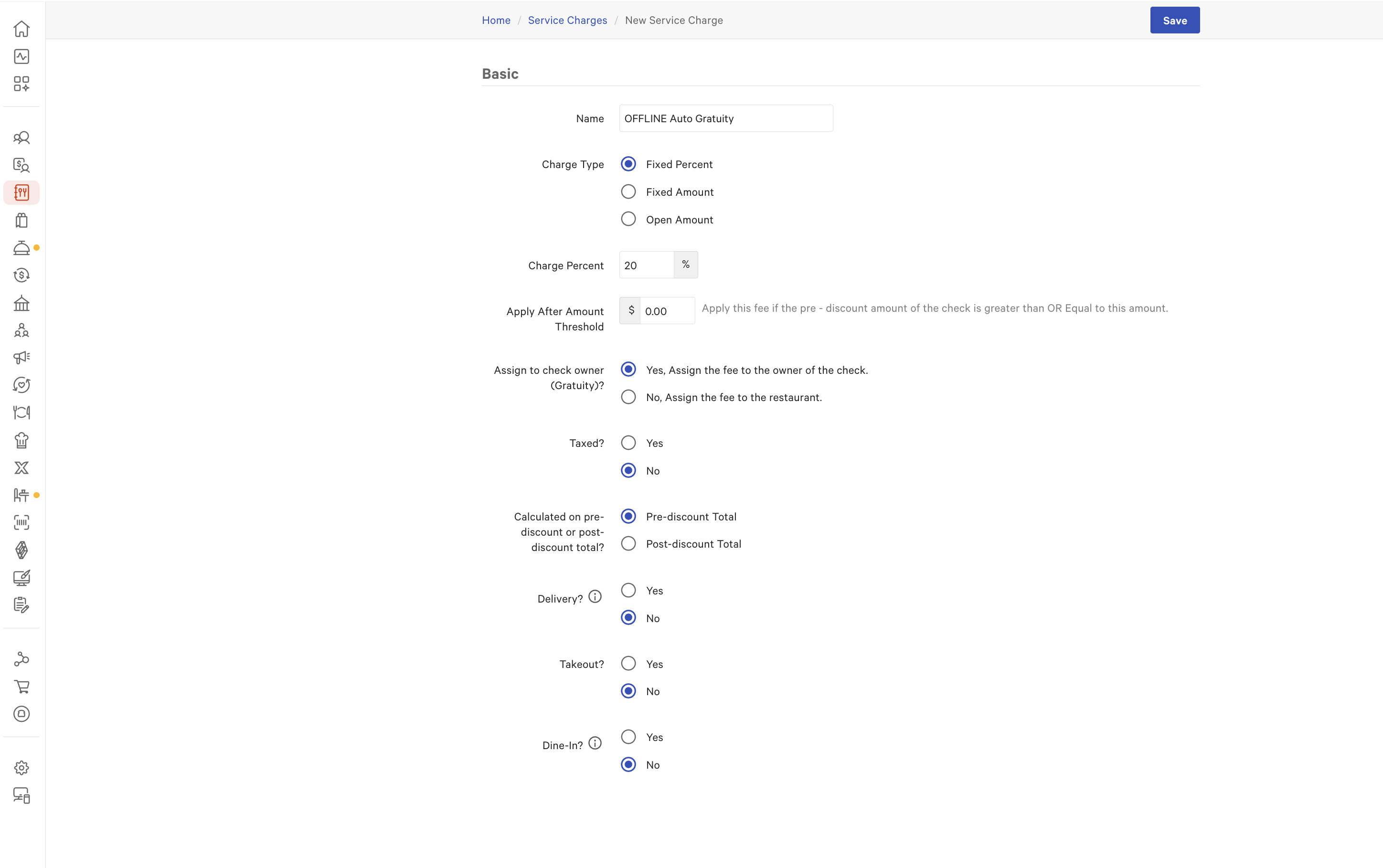Click the Save button
Screen dimensions: 1383x868
coord(1175,20)
